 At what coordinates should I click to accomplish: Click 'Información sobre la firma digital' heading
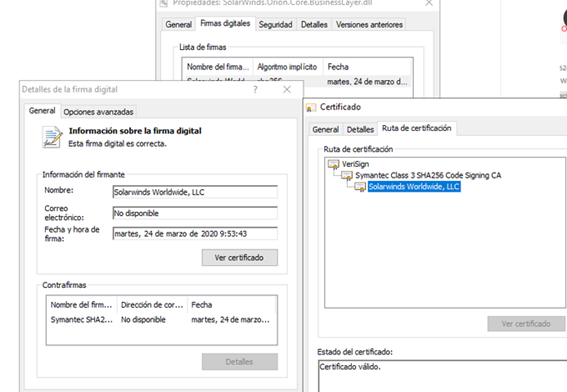pyautogui.click(x=135, y=131)
